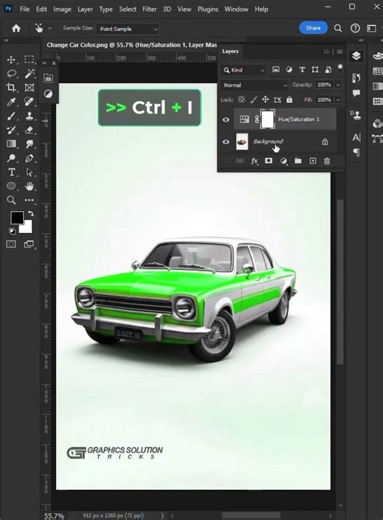The width and height of the screenshot is (383, 520).
Task: Open the layer Kind filter dropdown
Action: click(244, 70)
